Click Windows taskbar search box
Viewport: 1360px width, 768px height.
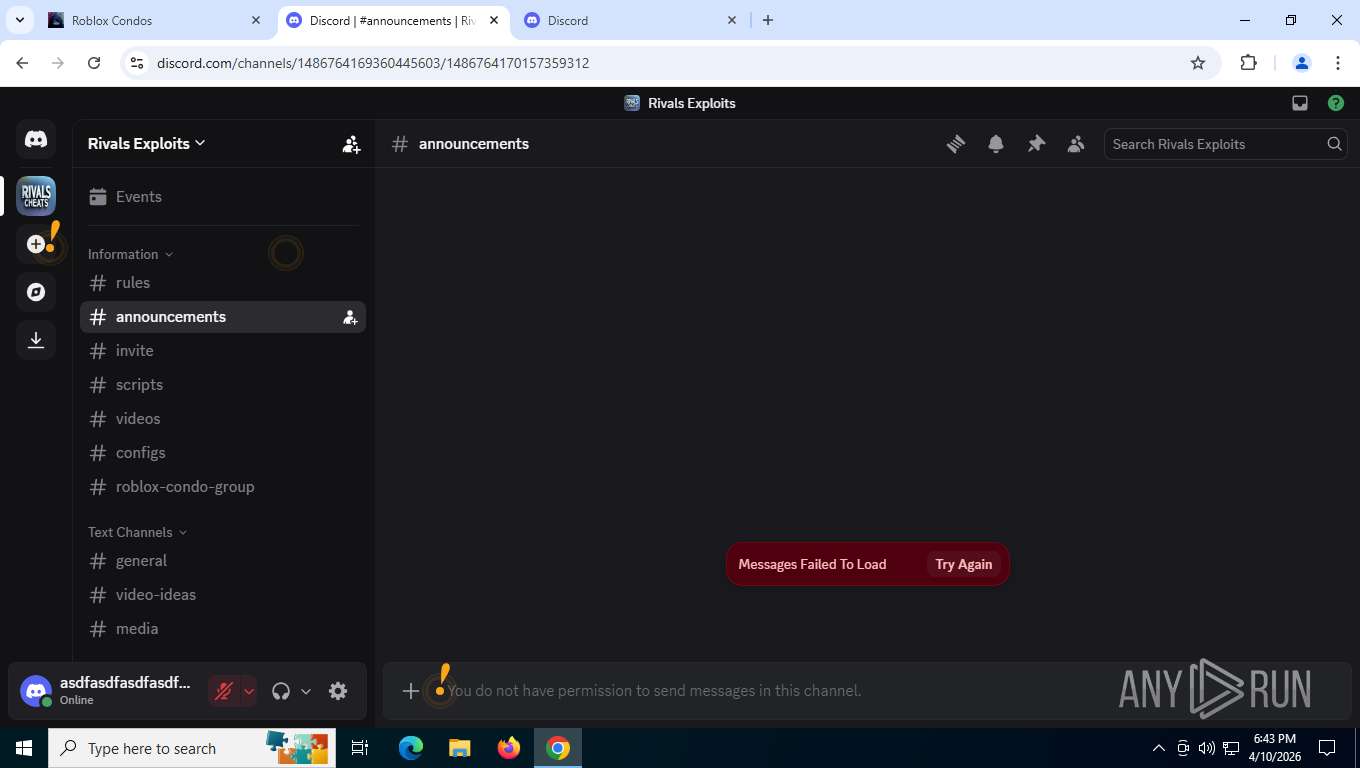pyautogui.click(x=190, y=748)
